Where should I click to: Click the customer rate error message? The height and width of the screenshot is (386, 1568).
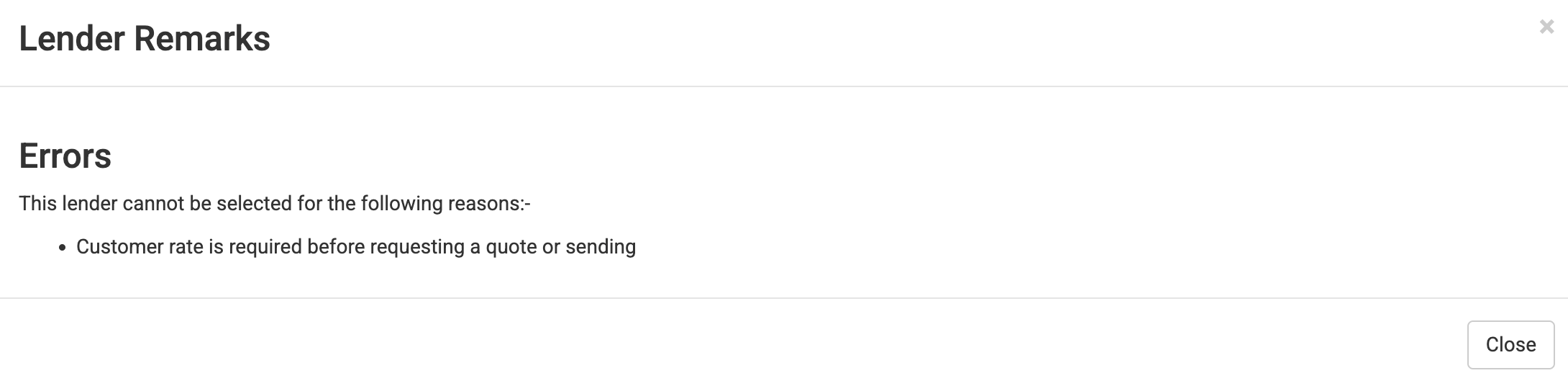point(356,247)
